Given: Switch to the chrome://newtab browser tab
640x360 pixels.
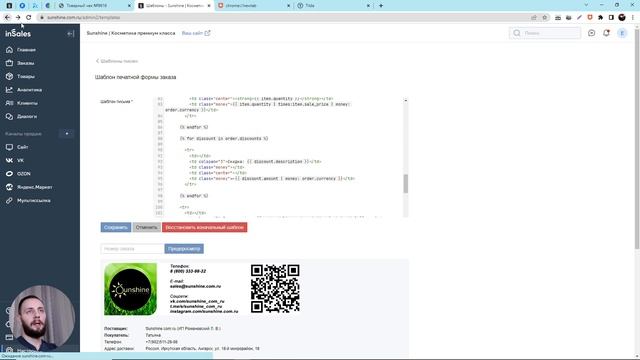Looking at the screenshot, I should (x=254, y=6).
